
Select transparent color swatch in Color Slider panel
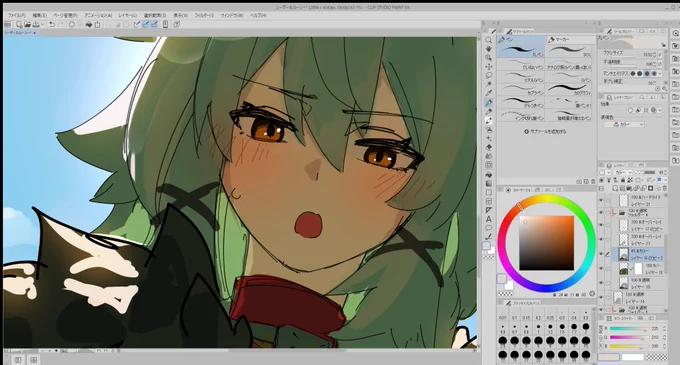657,357
